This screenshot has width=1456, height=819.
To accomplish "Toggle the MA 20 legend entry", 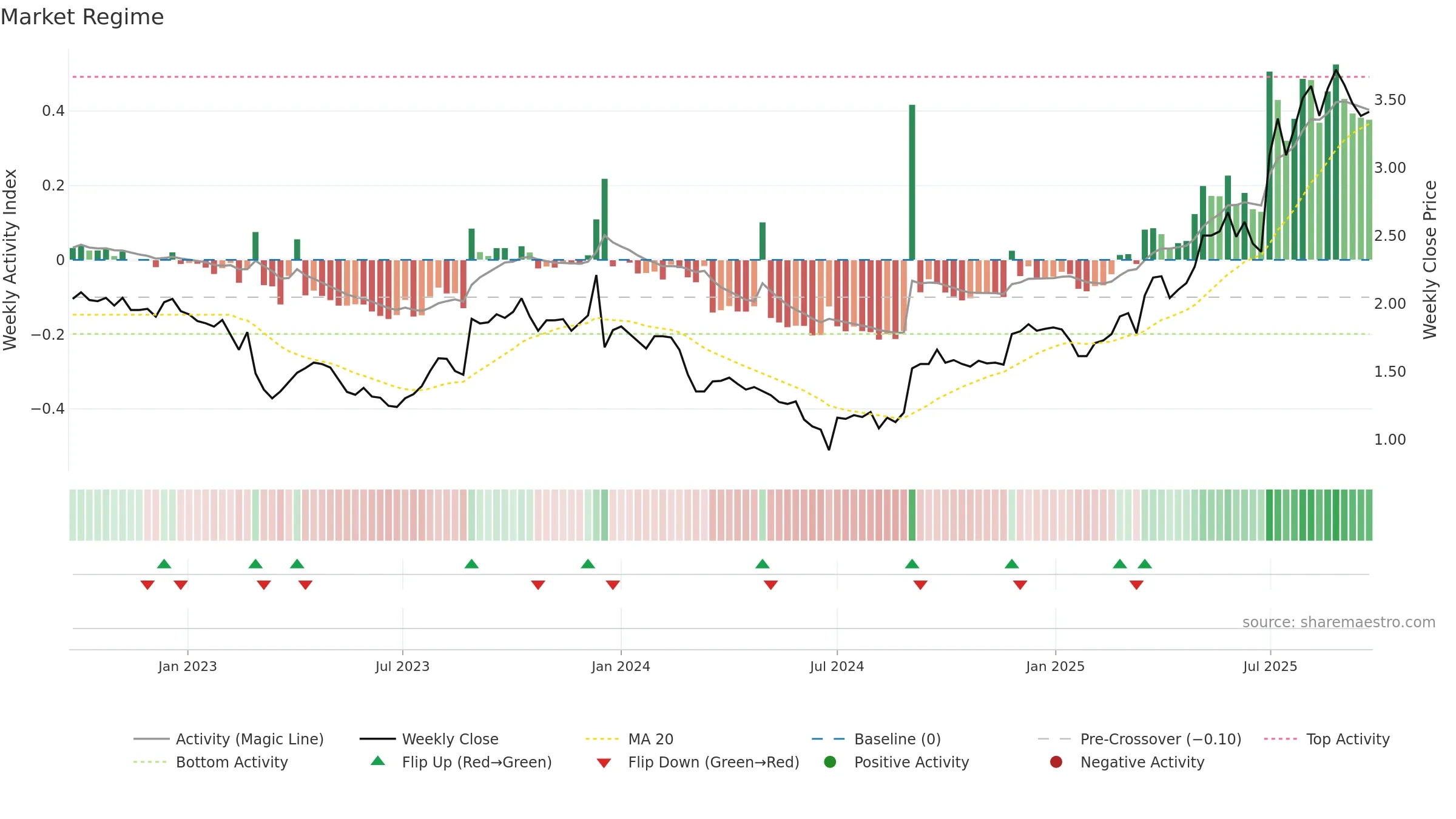I will tap(629, 739).
